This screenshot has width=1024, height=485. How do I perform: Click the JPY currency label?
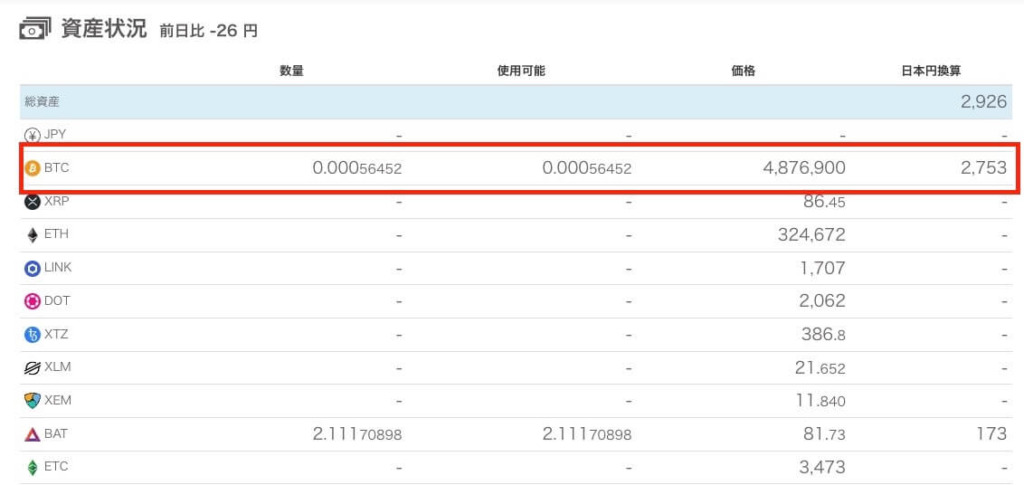click(55, 134)
